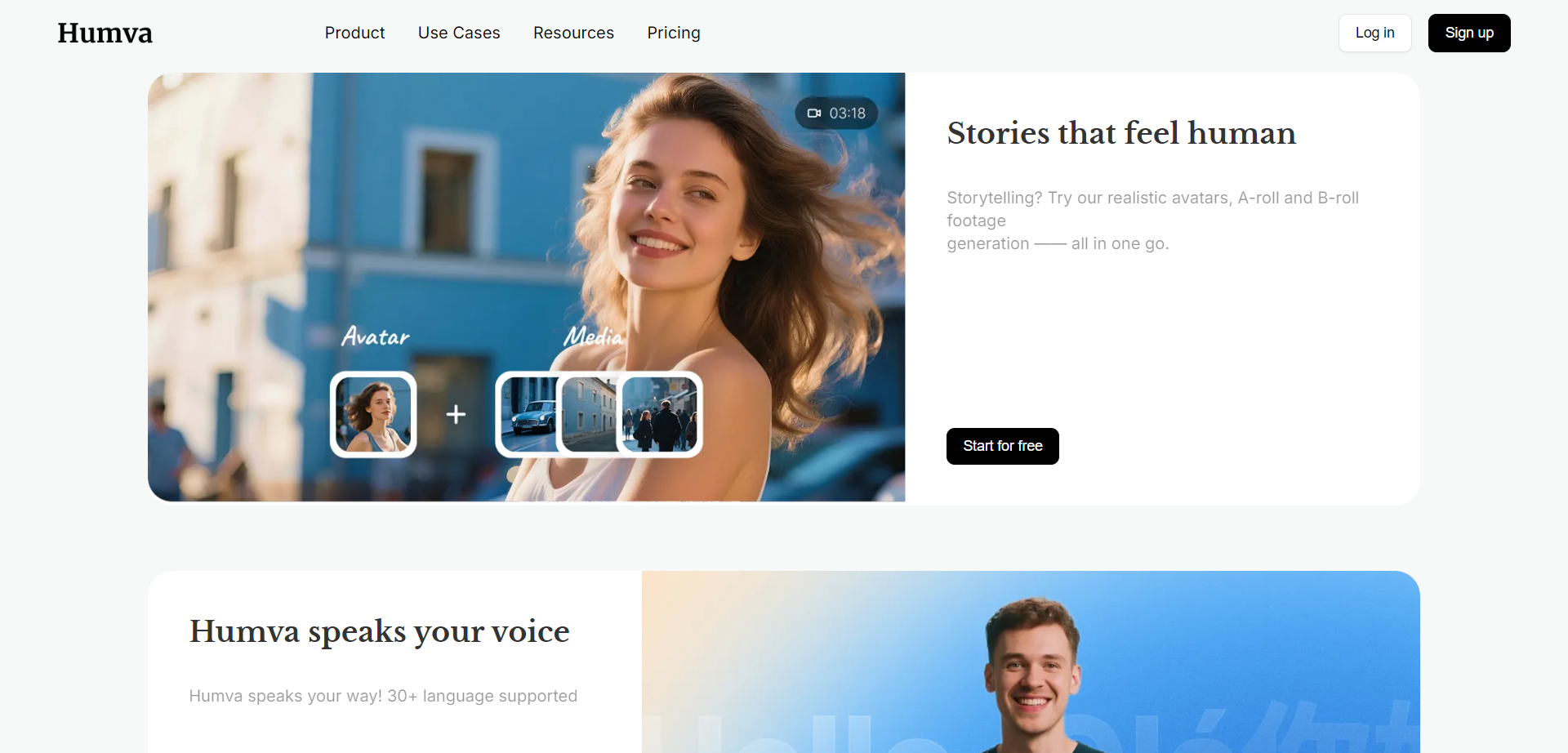Click the smiling man hero image
This screenshot has height=753, width=1568.
coord(1031,662)
